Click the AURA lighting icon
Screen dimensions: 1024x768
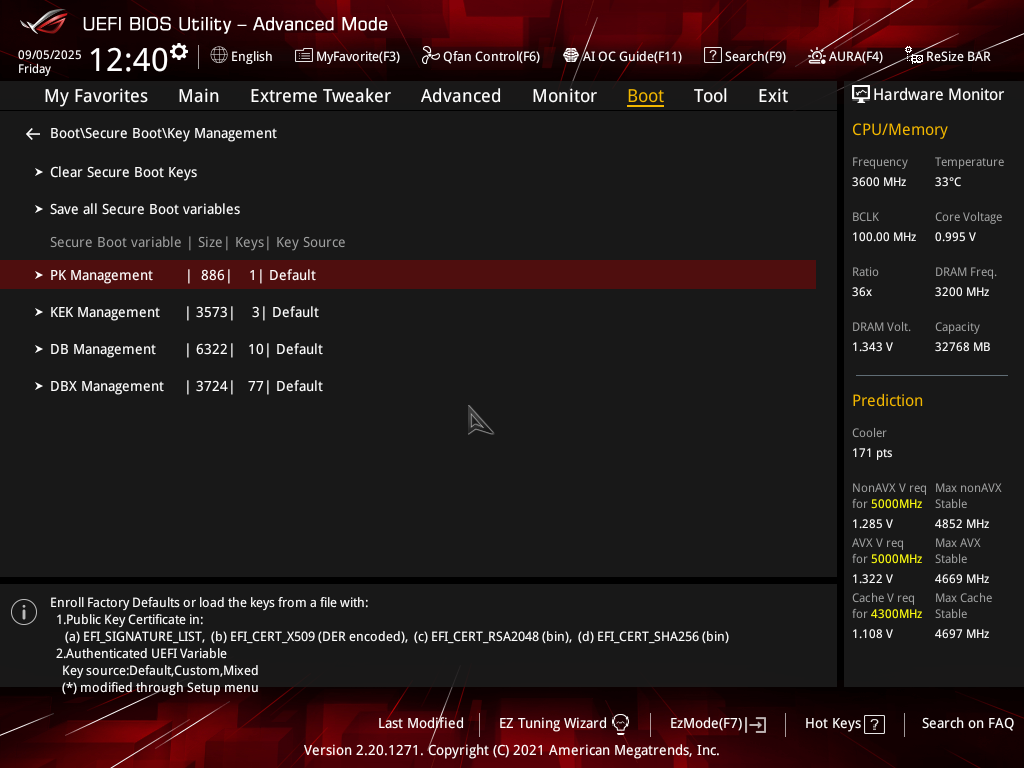click(x=816, y=56)
